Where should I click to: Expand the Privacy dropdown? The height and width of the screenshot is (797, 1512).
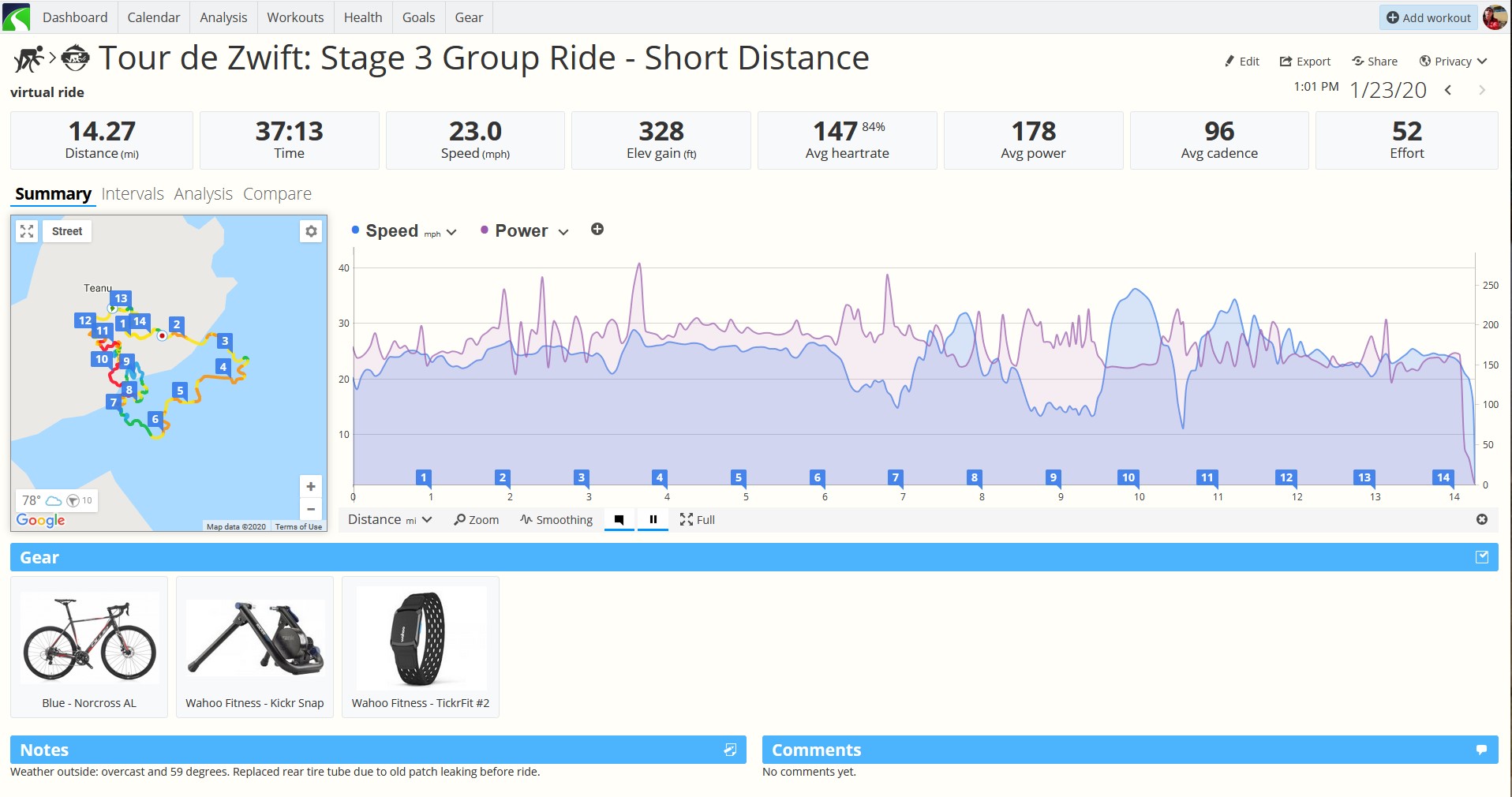pyautogui.click(x=1453, y=61)
